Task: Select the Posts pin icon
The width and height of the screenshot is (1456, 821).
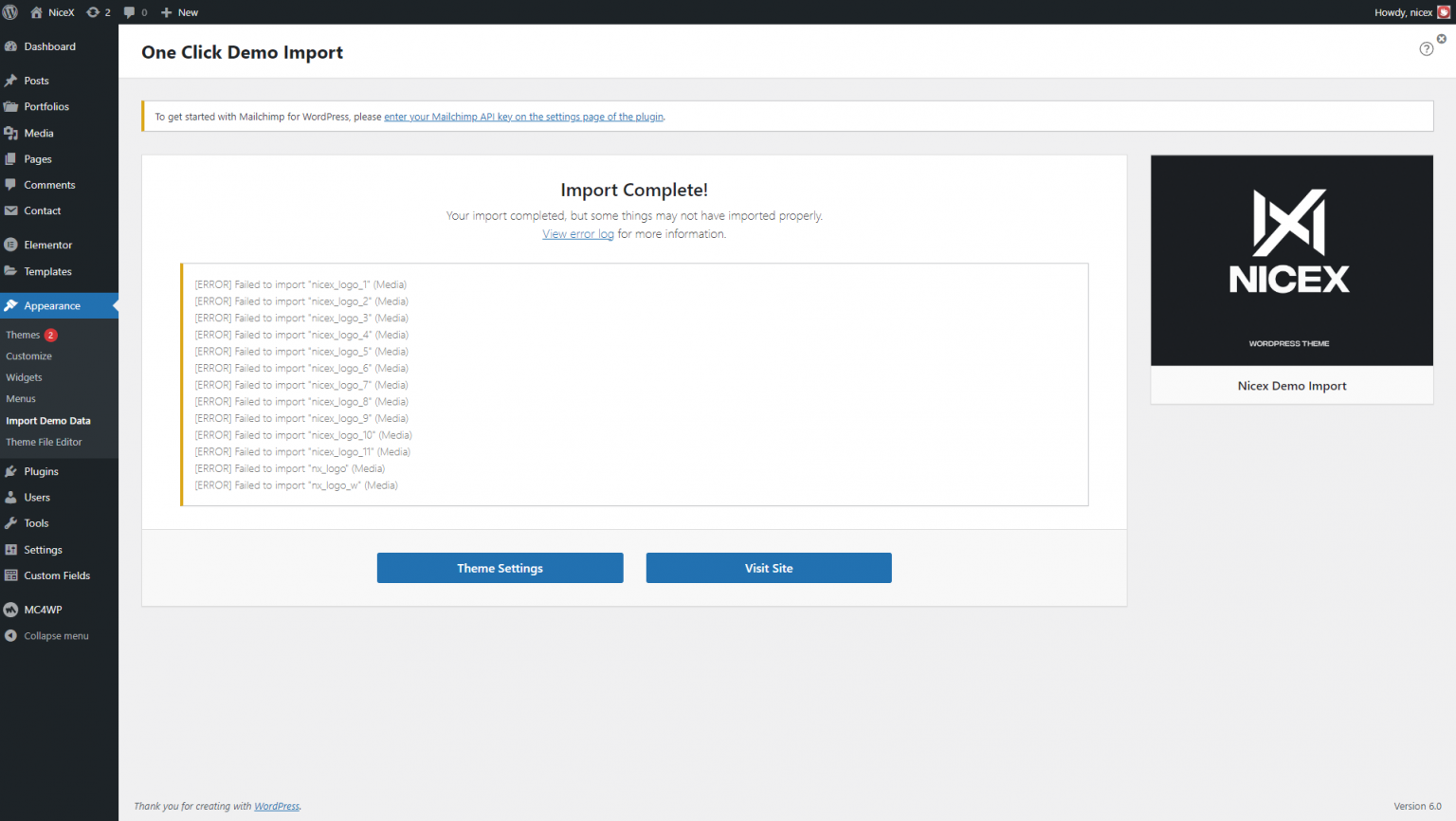Action: [x=13, y=80]
